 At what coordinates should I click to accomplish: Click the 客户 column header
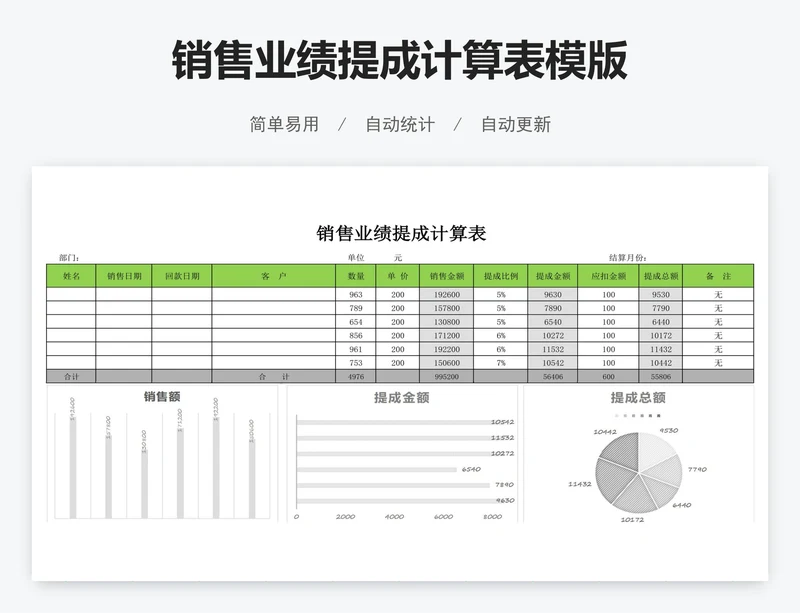(273, 276)
